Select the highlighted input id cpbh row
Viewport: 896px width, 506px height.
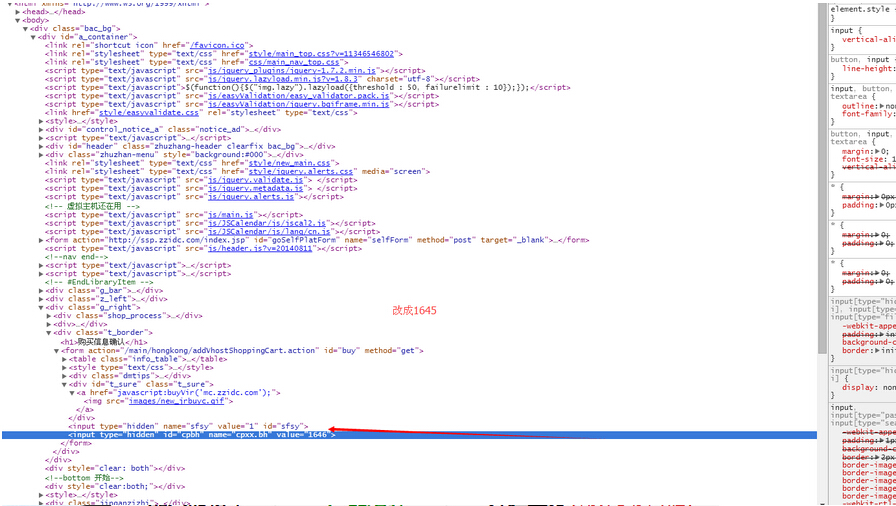point(409,435)
